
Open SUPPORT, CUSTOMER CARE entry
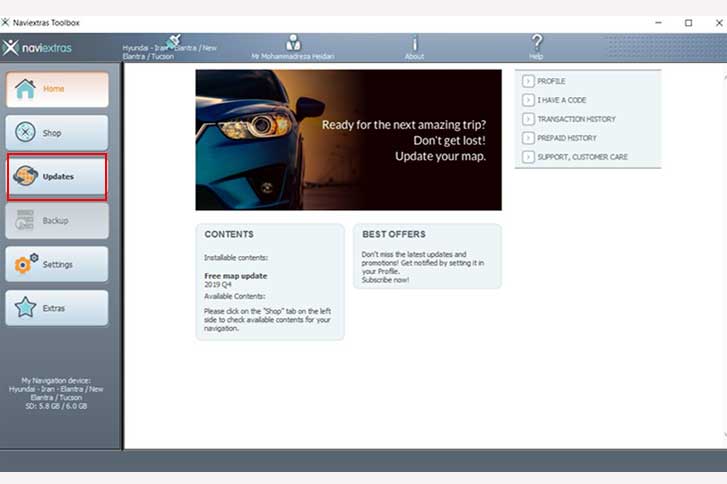[582, 157]
